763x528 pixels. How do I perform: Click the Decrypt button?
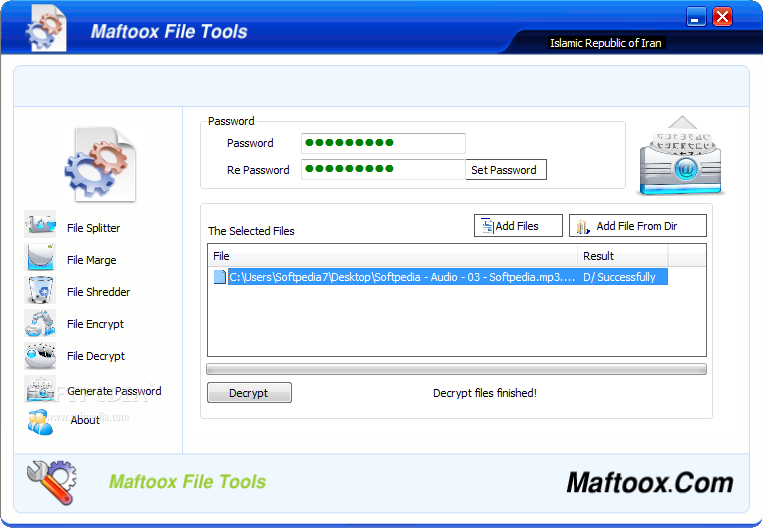pyautogui.click(x=249, y=393)
